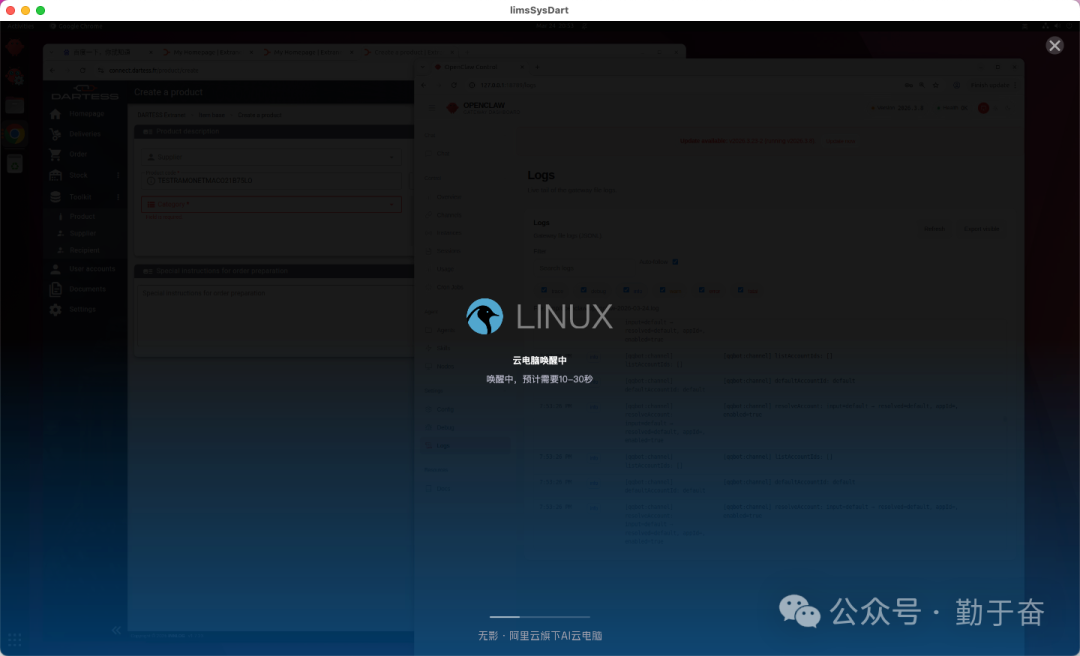Collapse the Dartess sidebar with double chevron

pos(116,630)
